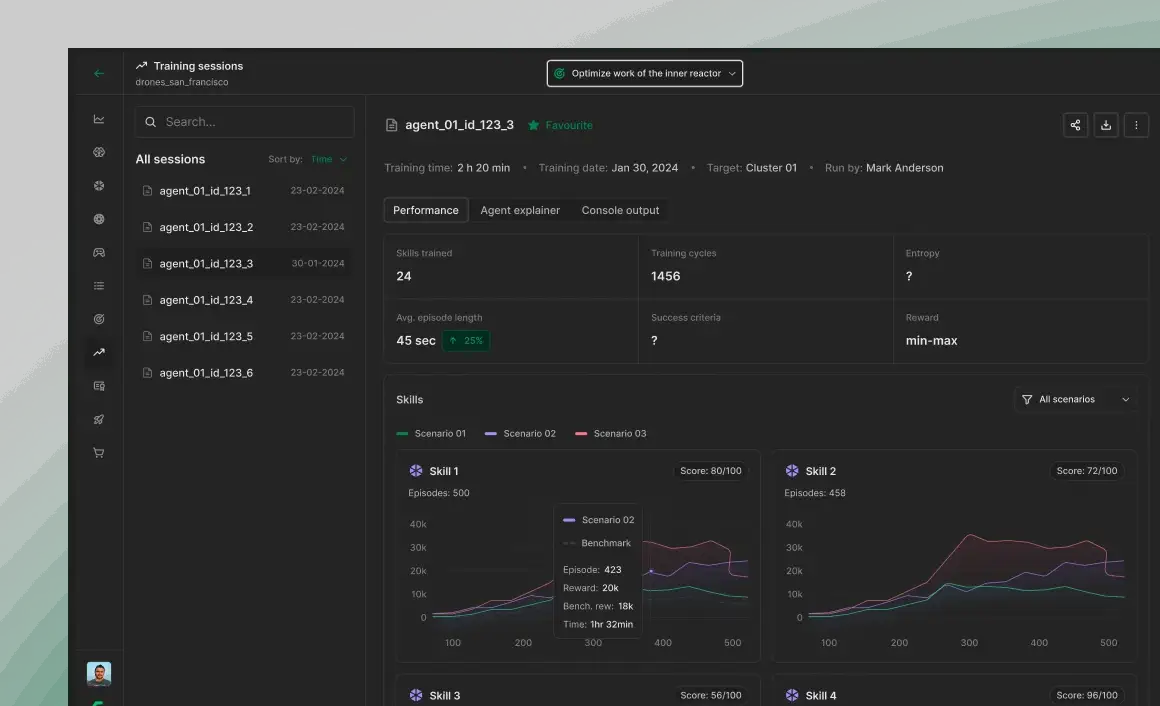Click the filter funnel icon
1160x706 pixels.
pos(1027,400)
